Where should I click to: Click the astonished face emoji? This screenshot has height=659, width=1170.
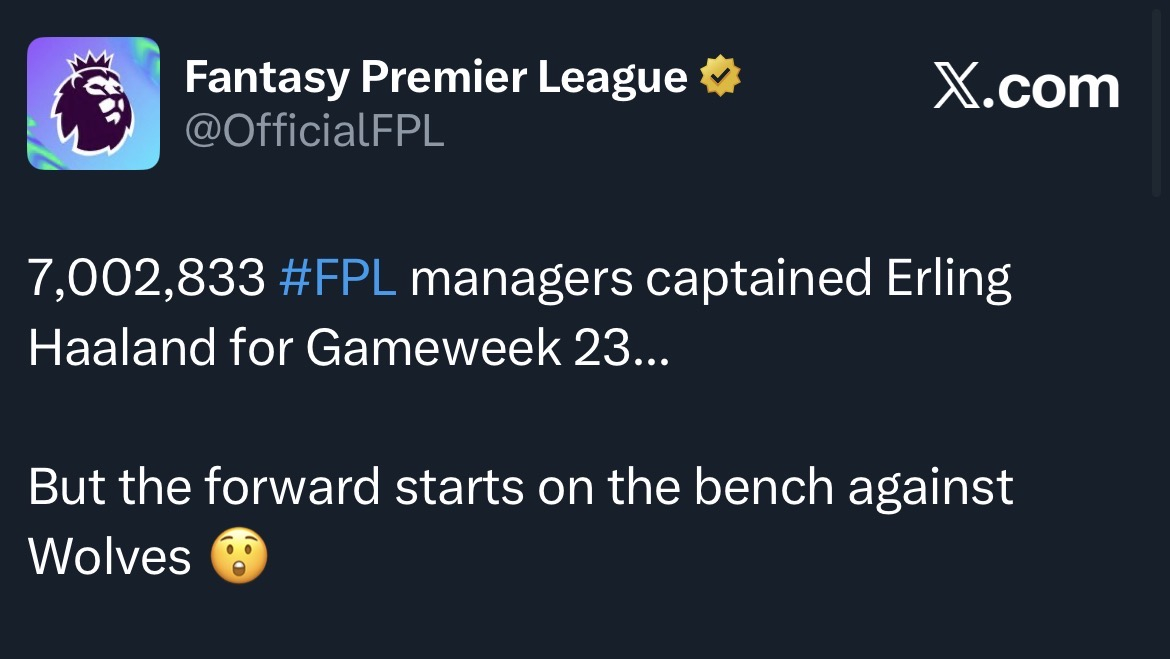[239, 557]
